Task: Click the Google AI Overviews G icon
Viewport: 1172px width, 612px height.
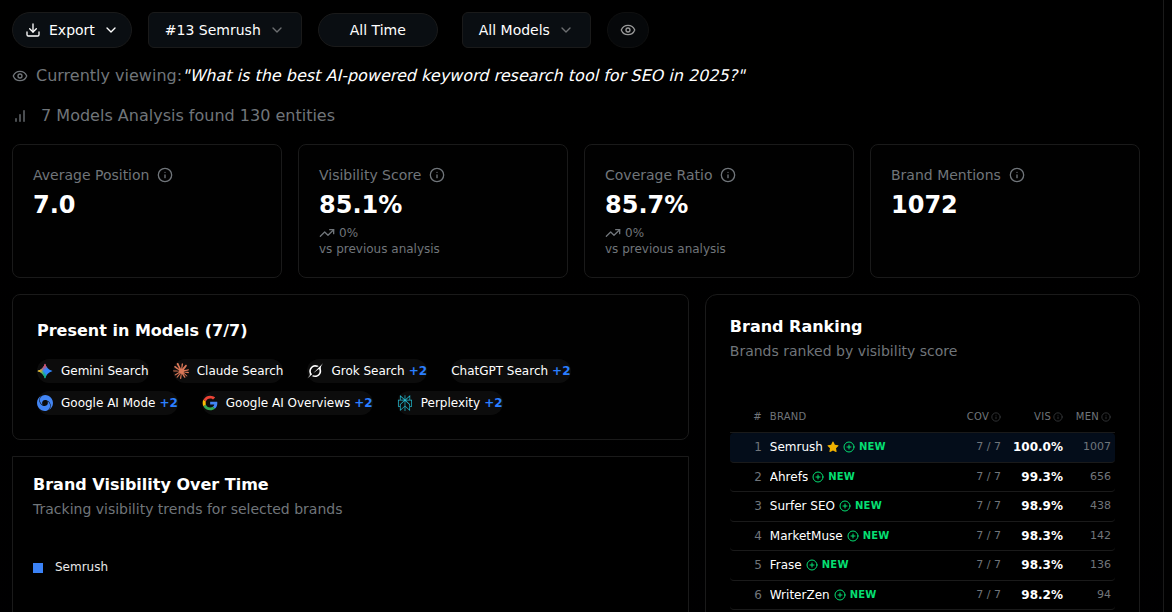Action: click(210, 403)
